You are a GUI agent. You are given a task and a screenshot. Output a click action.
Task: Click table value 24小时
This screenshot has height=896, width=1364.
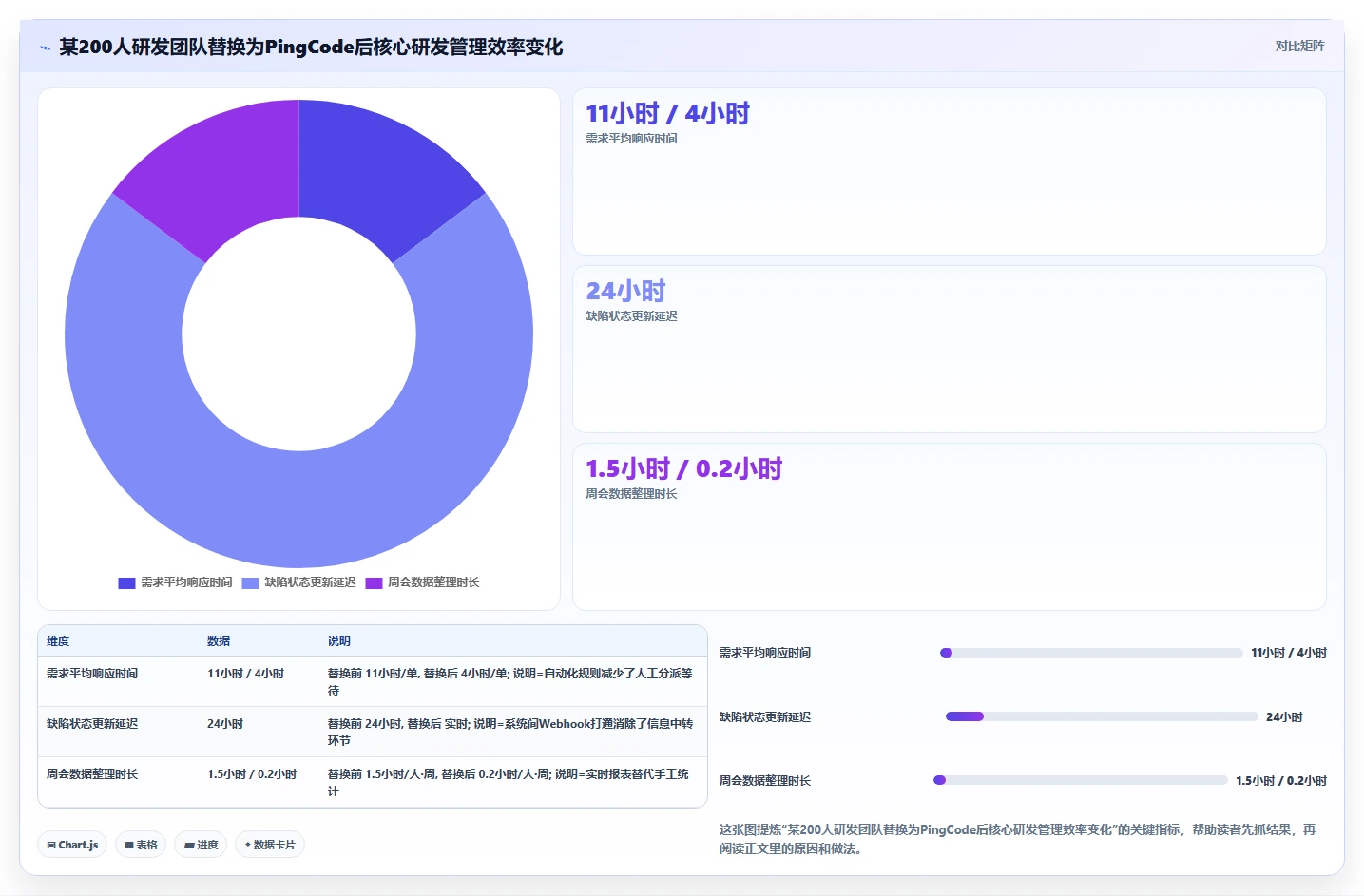click(225, 724)
